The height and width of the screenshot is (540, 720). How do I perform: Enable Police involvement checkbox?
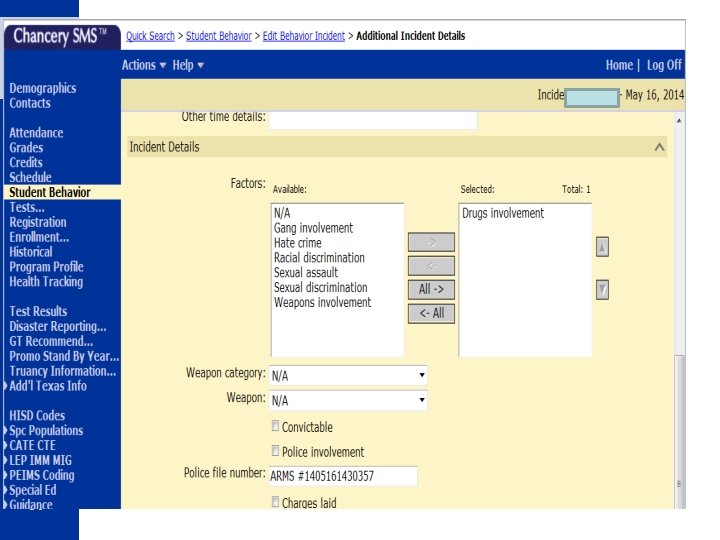click(x=275, y=451)
